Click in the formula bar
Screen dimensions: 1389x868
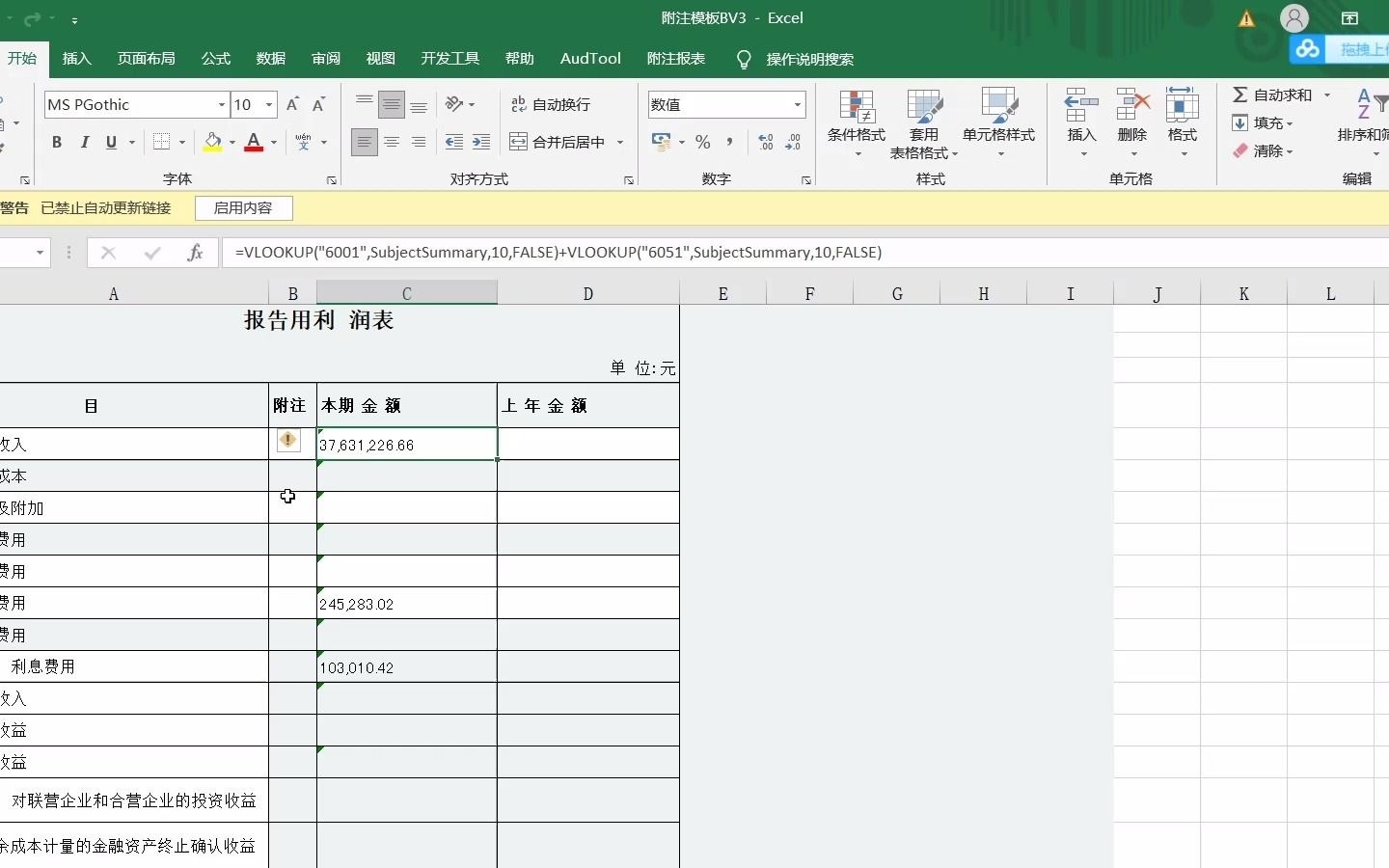point(805,253)
